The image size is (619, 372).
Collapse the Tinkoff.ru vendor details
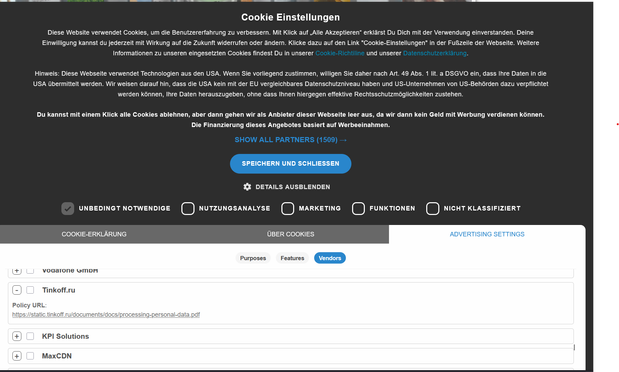click(x=17, y=290)
